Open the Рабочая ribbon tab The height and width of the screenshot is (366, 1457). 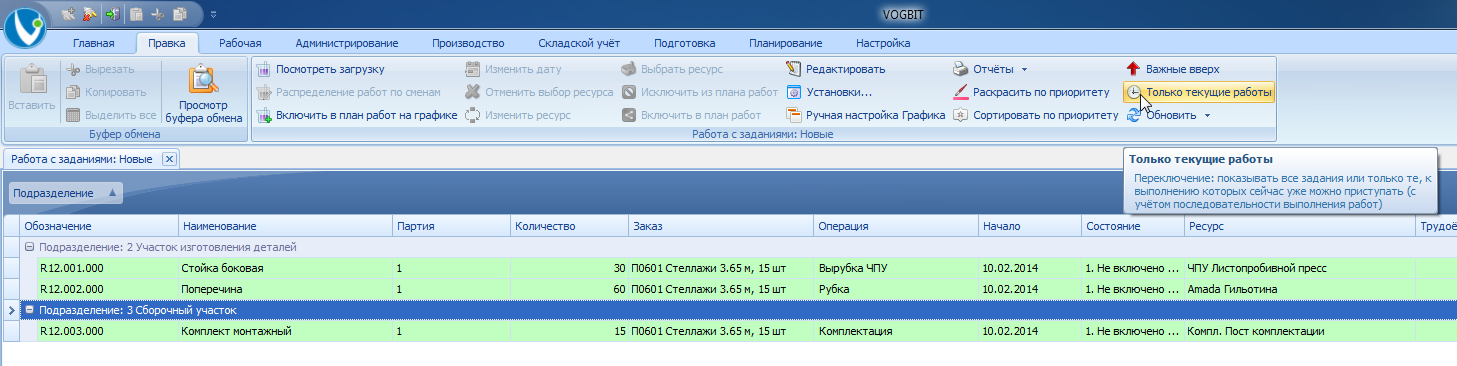(240, 43)
